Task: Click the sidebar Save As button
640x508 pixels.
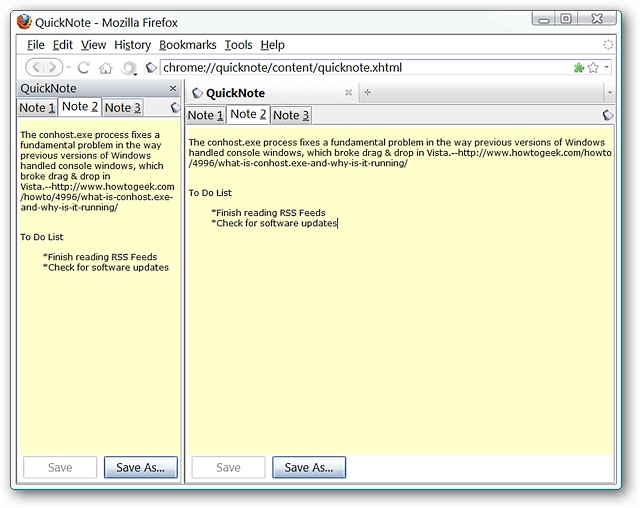Action: (x=141, y=467)
